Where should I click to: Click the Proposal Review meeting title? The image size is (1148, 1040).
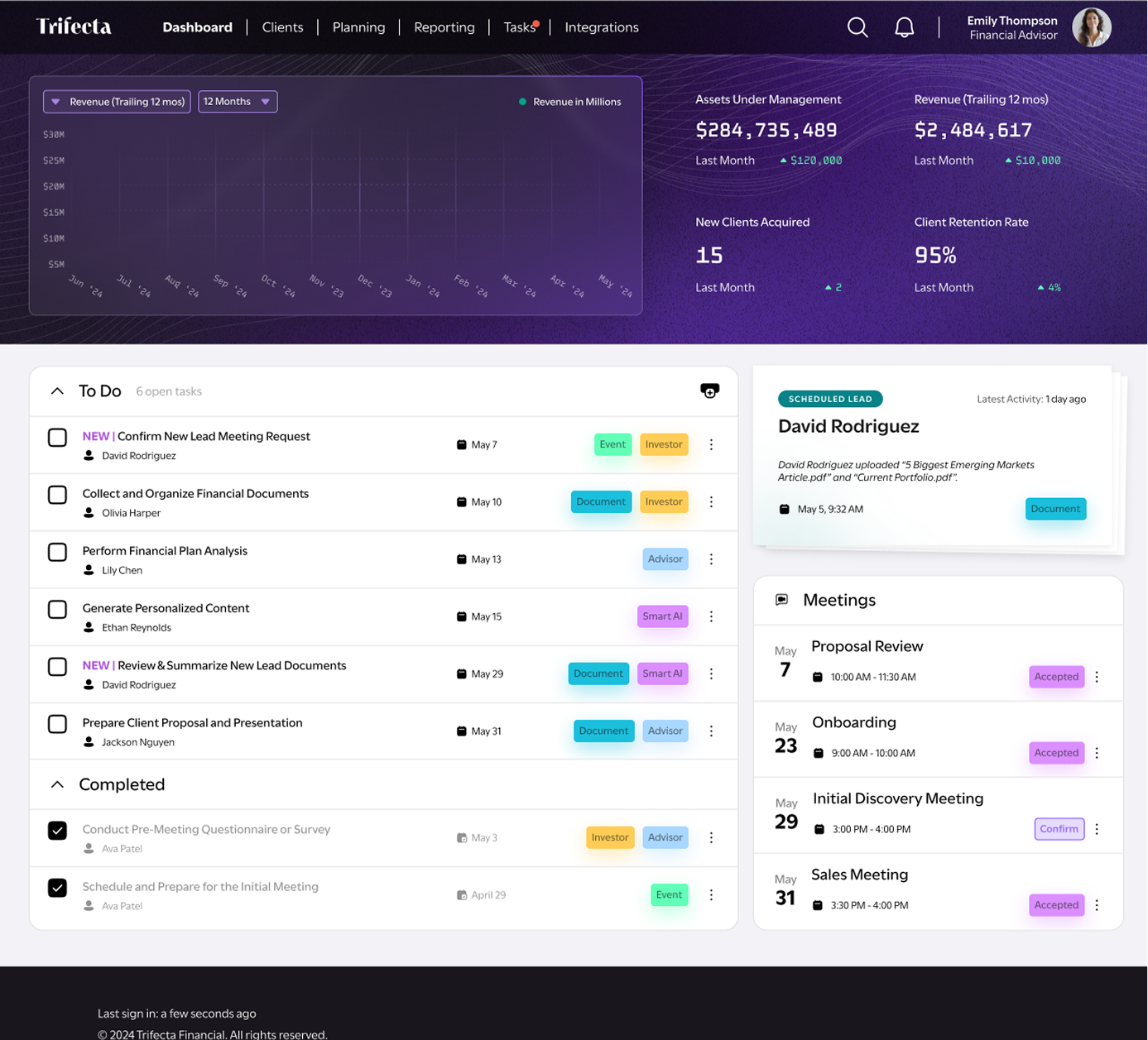click(867, 646)
